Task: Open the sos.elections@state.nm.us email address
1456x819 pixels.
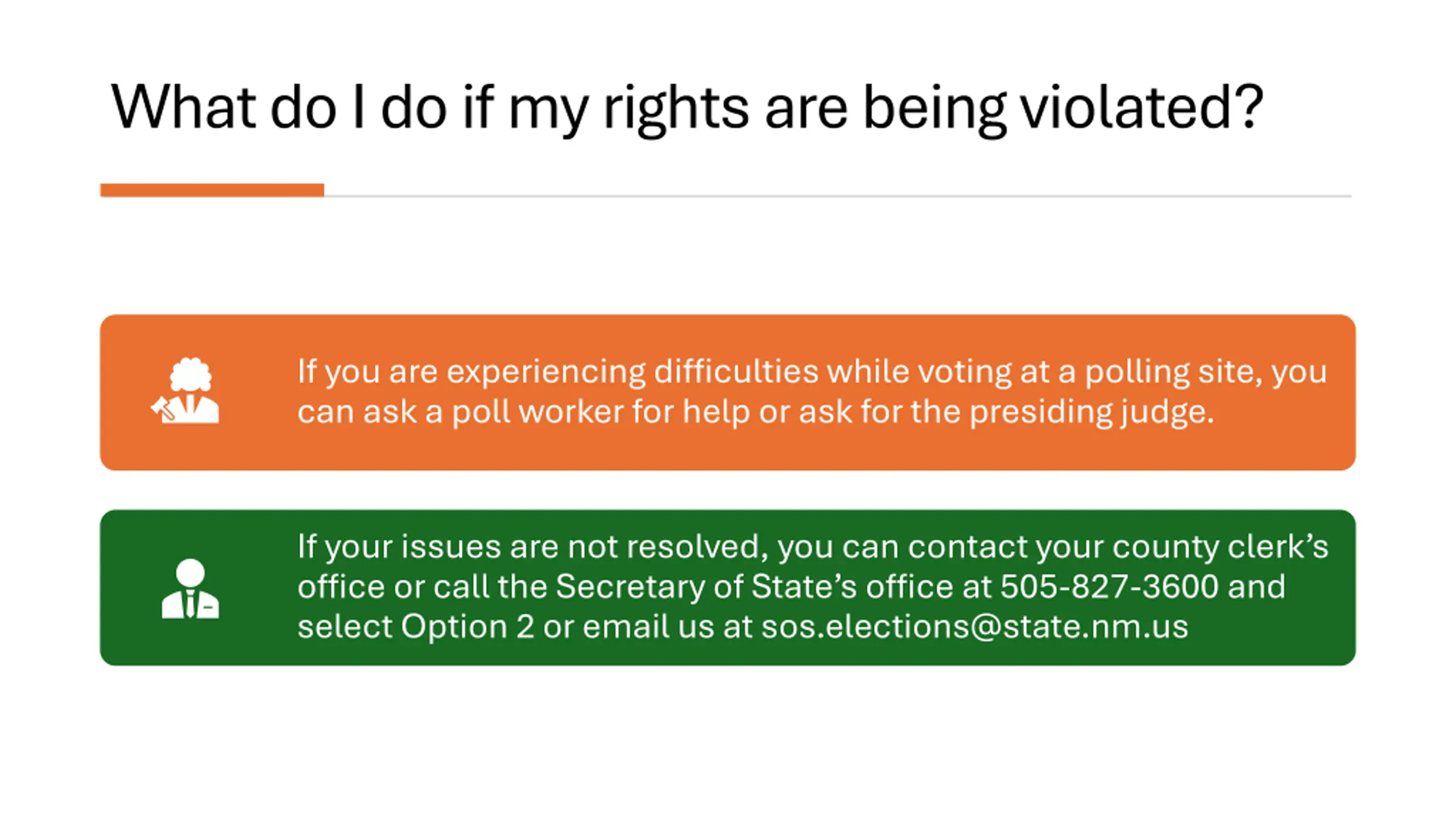Action: 975,627
